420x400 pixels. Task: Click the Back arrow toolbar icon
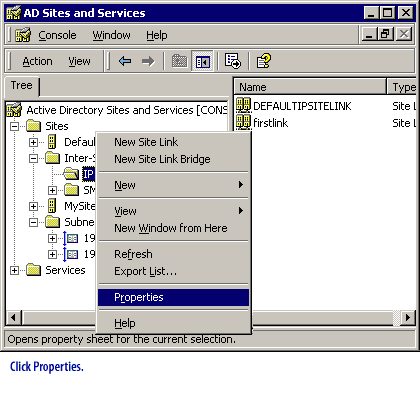pos(125,61)
